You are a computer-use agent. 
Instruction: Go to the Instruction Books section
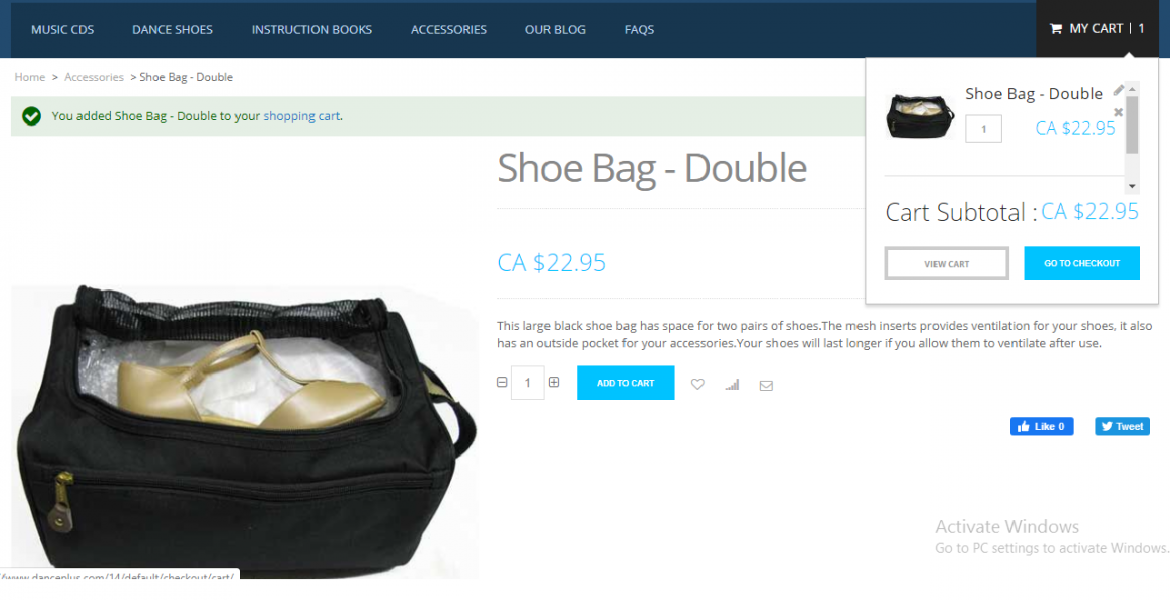(x=312, y=29)
